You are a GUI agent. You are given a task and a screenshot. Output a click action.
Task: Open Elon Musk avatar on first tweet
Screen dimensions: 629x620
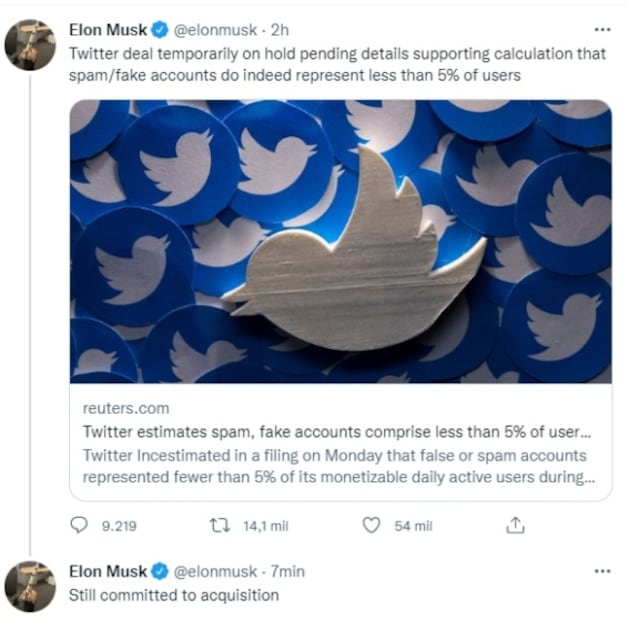tap(30, 44)
